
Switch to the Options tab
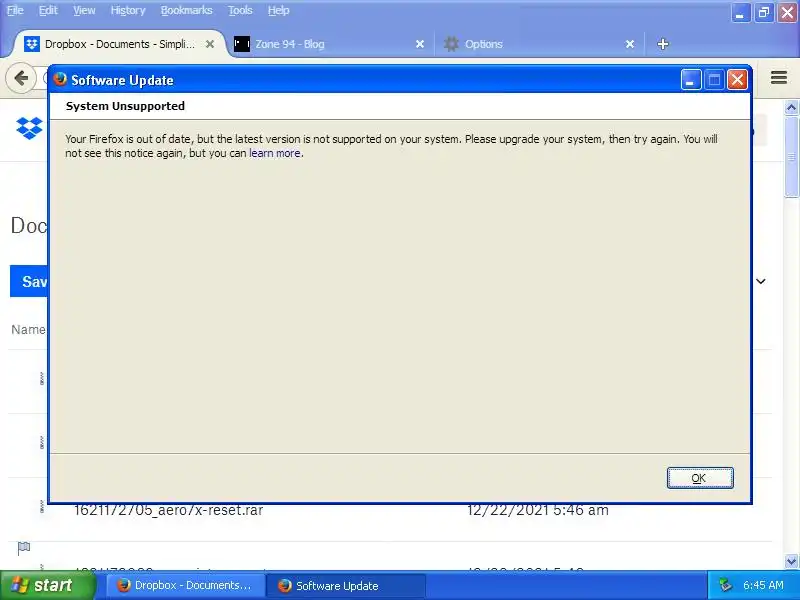[x=538, y=44]
